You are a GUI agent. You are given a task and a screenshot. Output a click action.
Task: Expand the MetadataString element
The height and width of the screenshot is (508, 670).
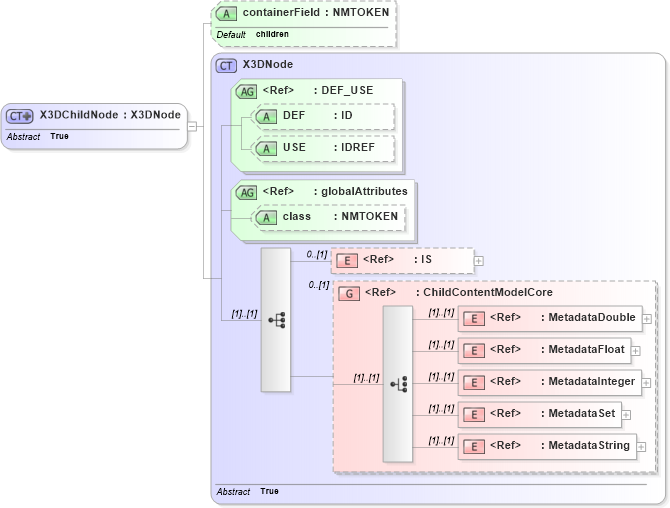(641, 446)
